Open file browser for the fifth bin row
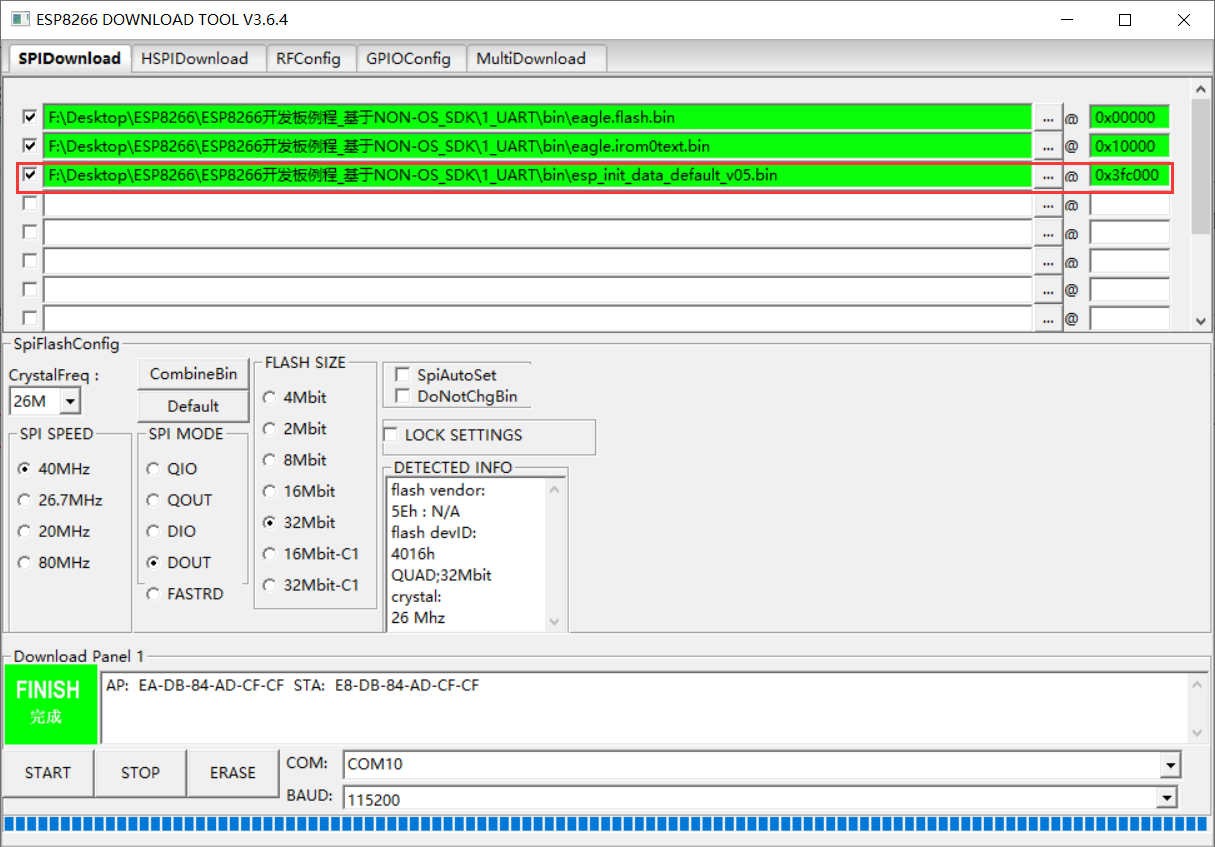The image size is (1215, 847). 1048,232
